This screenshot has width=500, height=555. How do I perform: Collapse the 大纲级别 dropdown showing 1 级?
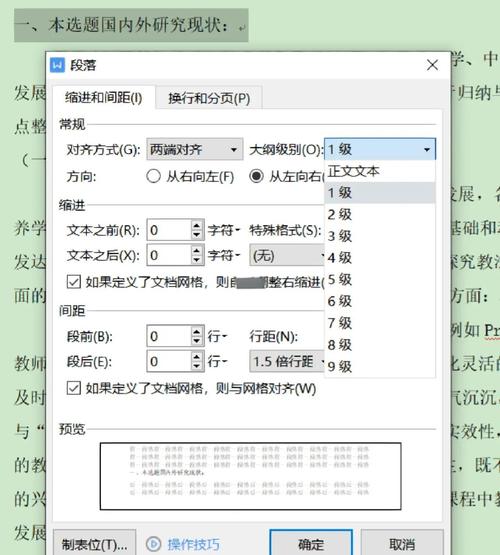380,149
